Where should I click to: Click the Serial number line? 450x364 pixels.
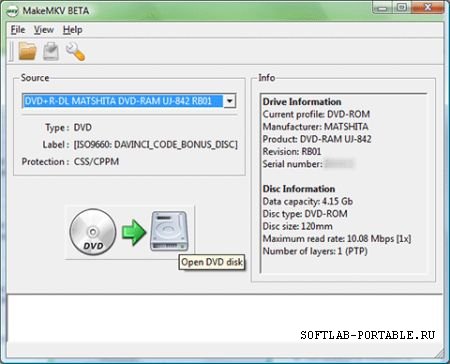pos(308,164)
